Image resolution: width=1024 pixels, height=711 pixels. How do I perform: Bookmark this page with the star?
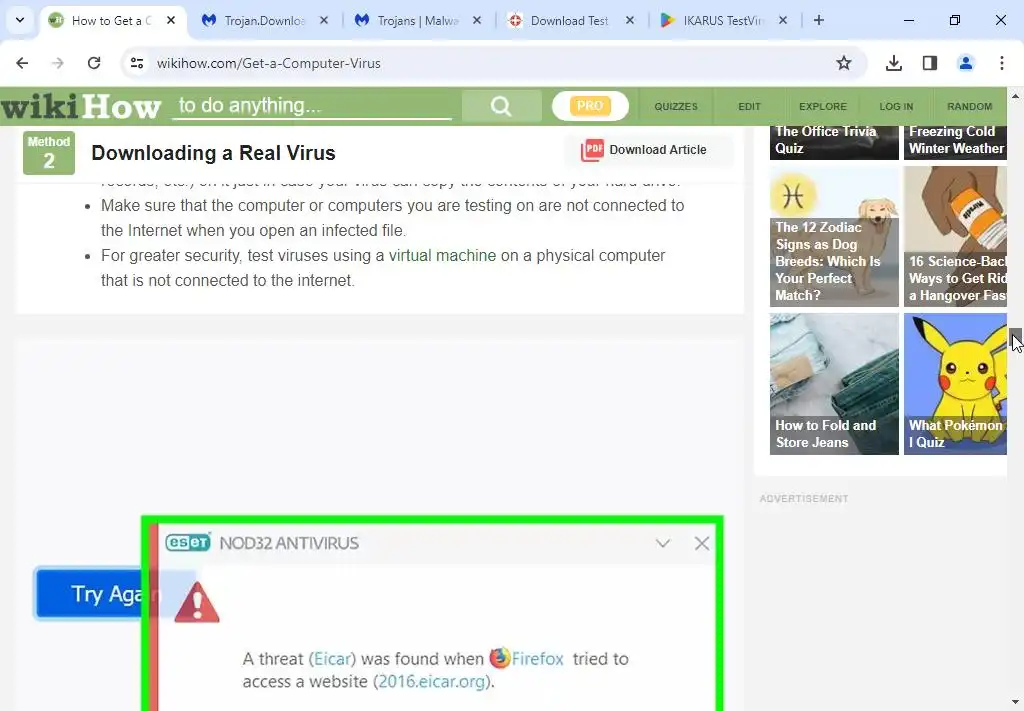844,63
